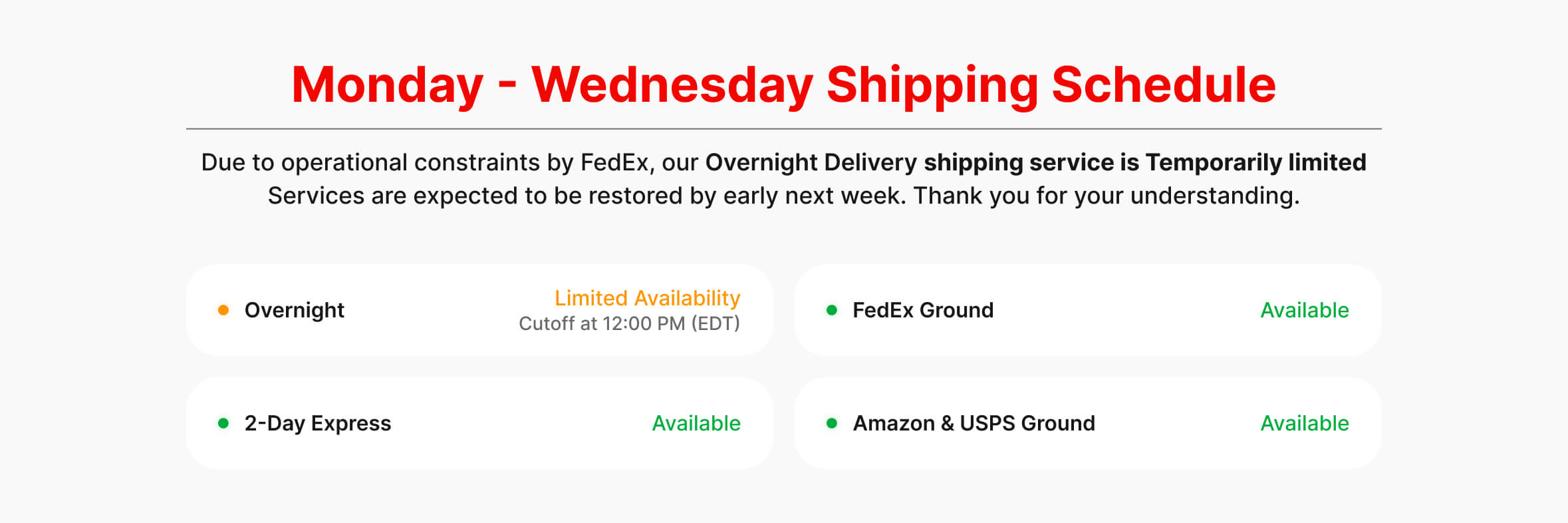Screen dimensions: 1568x523
Task: Click Available status for FedEx Ground
Action: [x=1305, y=310]
